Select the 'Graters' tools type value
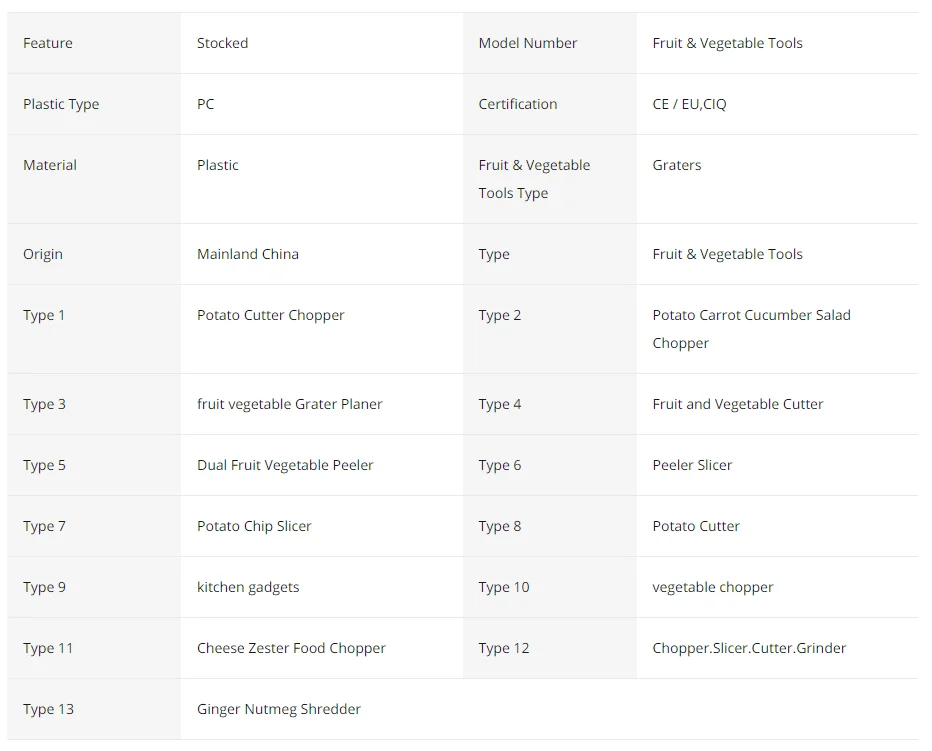 pos(676,165)
